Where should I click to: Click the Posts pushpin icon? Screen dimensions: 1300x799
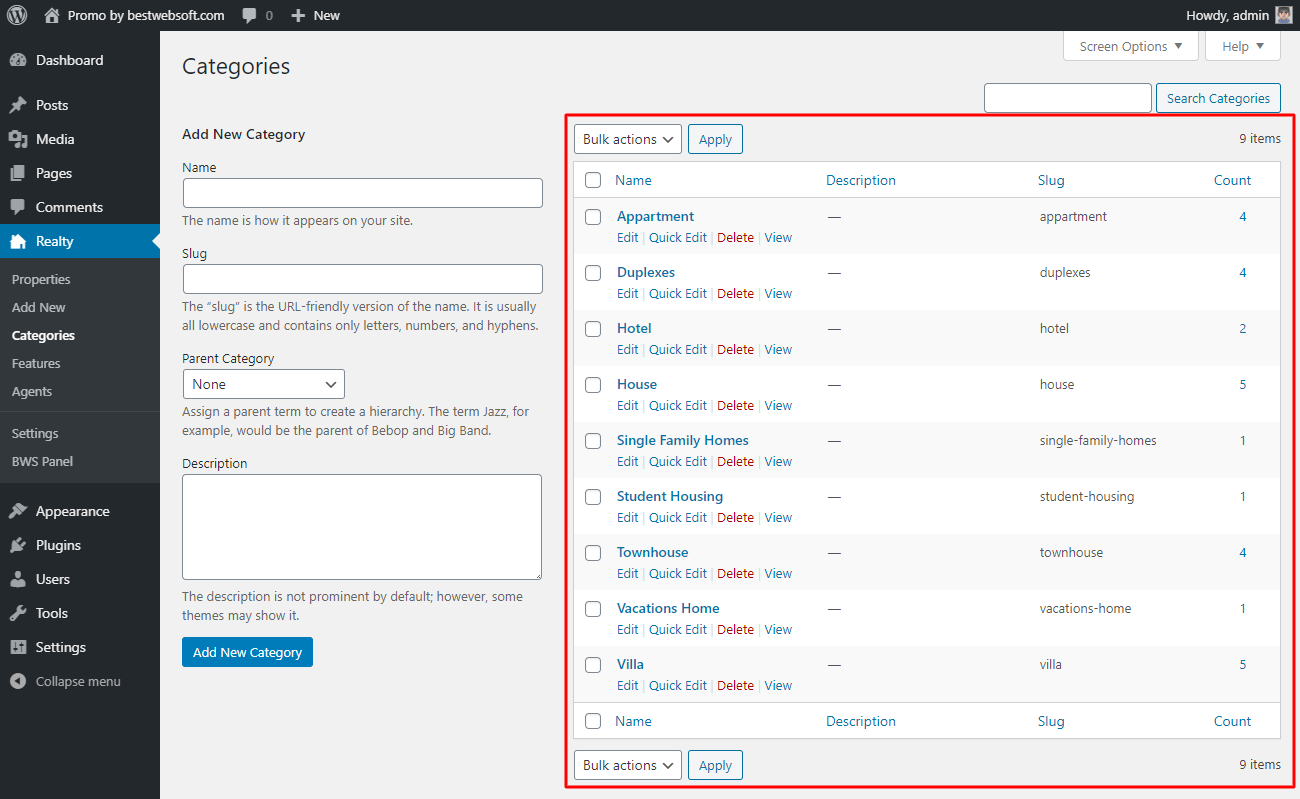18,105
